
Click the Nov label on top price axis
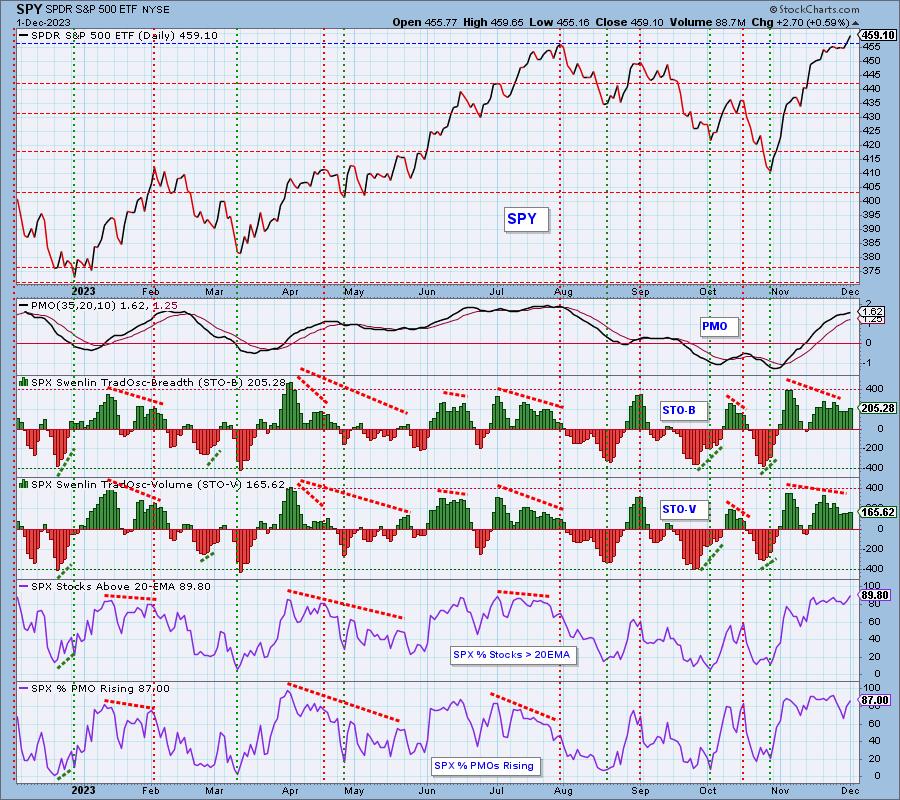780,292
